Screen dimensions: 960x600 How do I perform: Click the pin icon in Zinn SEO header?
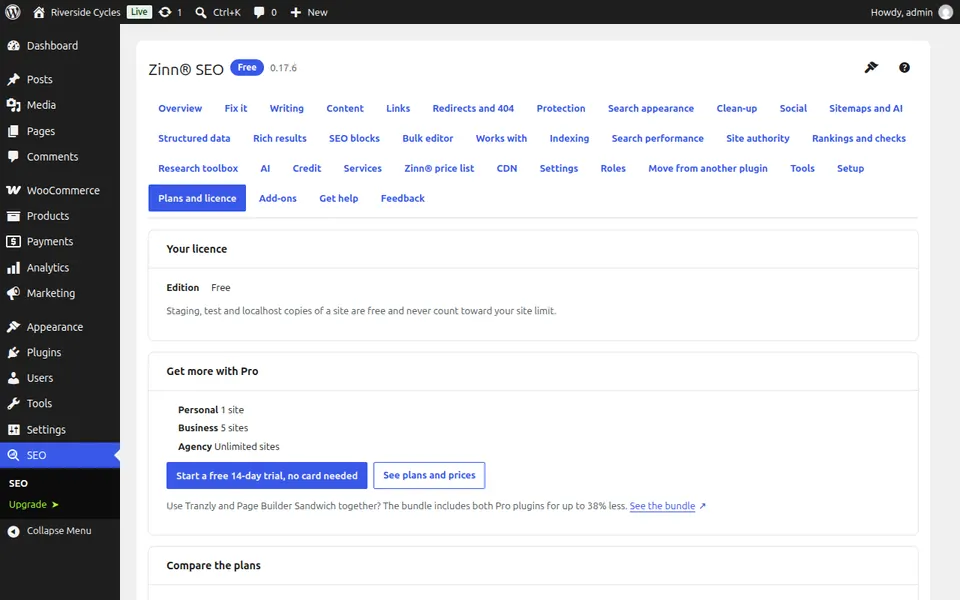(871, 67)
